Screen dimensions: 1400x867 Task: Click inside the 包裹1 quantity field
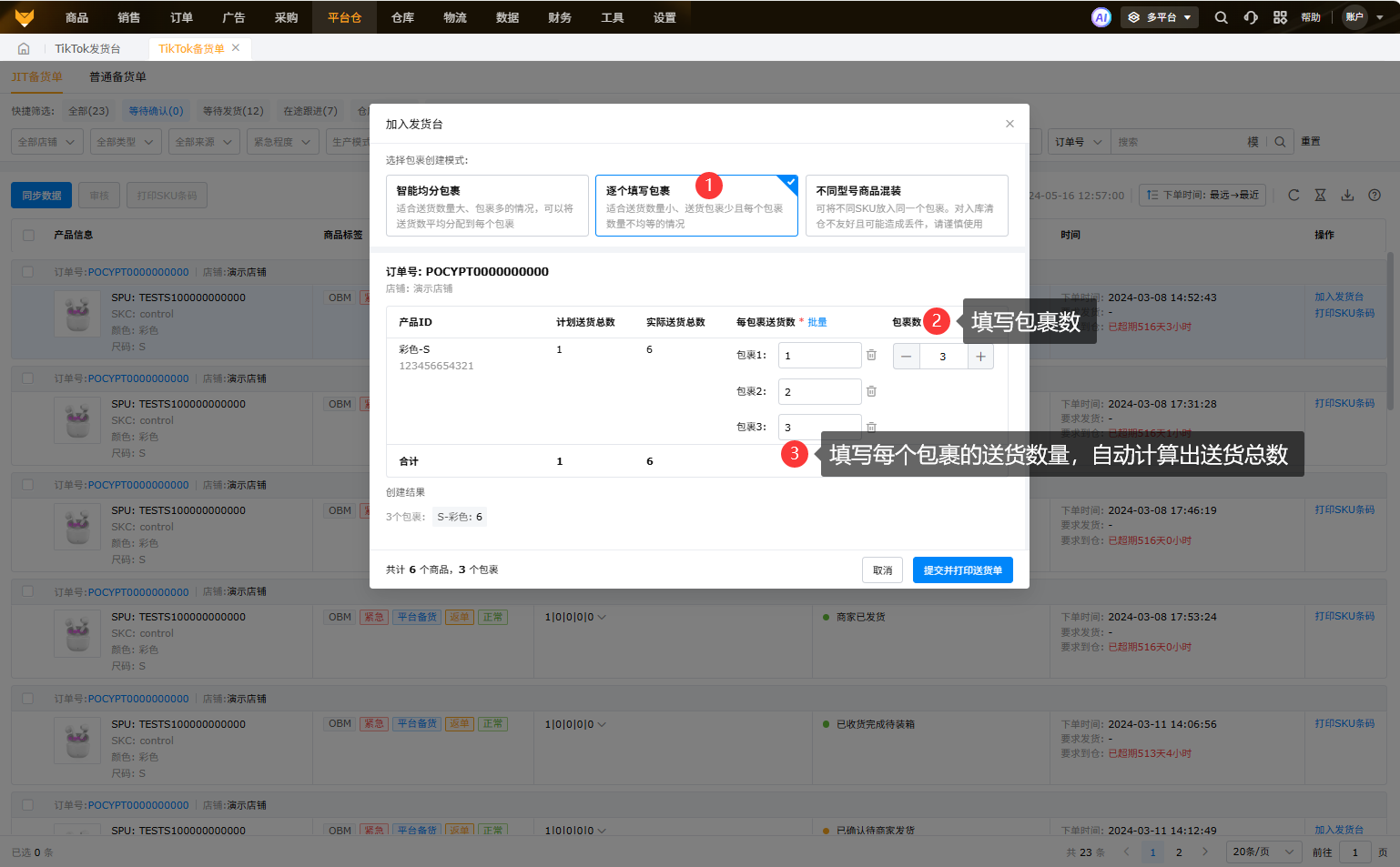click(x=819, y=356)
